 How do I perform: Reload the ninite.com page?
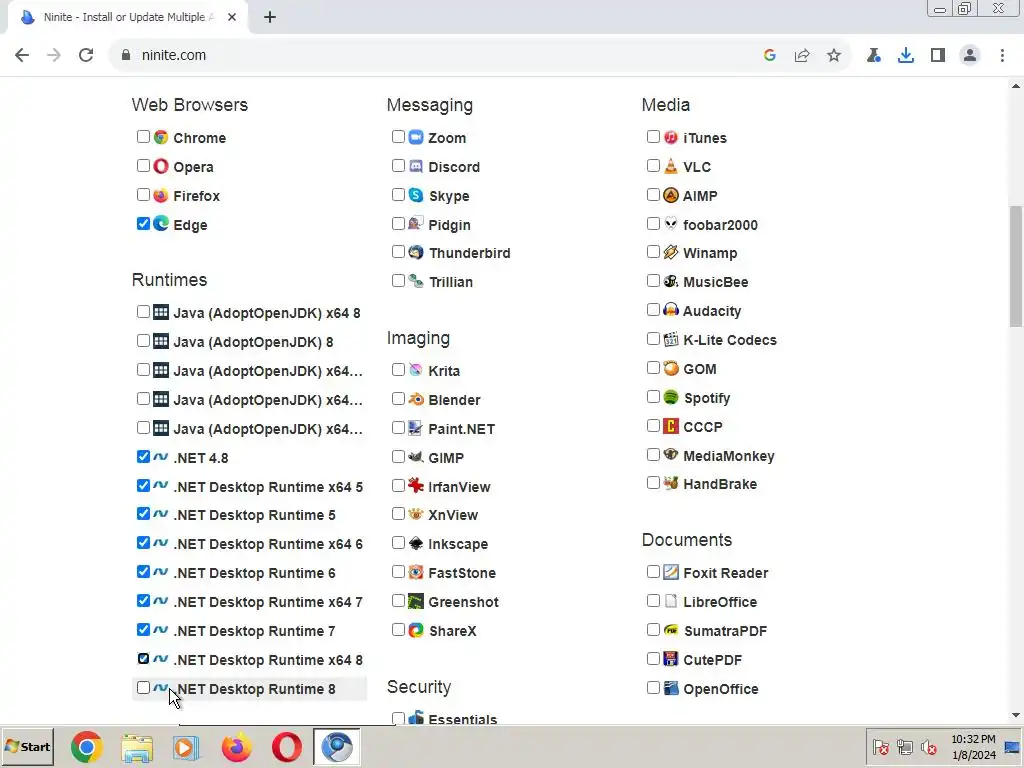click(x=86, y=56)
